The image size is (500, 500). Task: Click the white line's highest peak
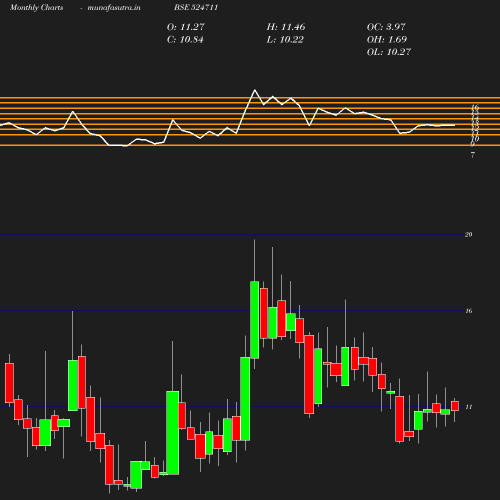(255, 90)
